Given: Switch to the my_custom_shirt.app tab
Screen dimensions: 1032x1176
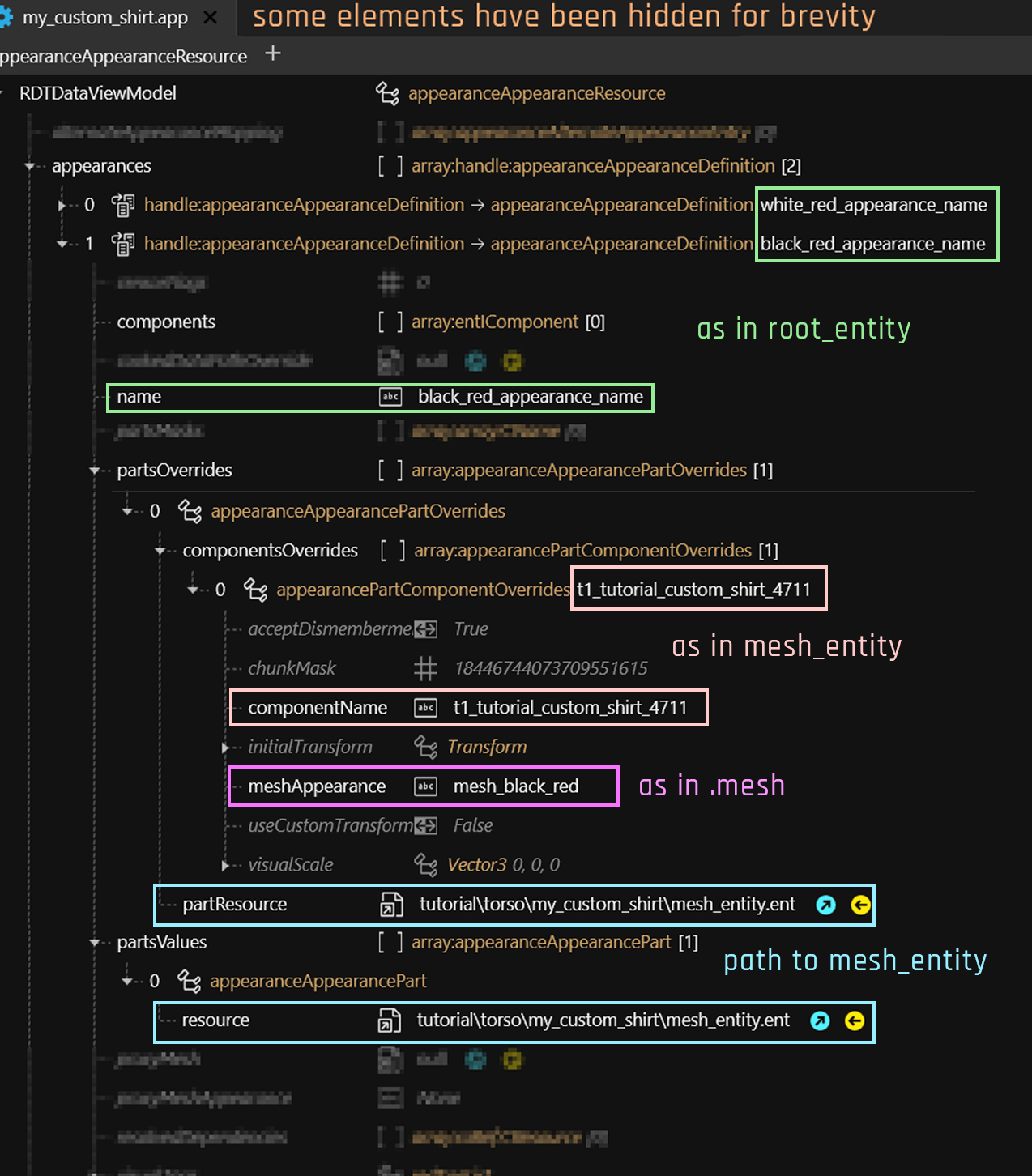Looking at the screenshot, I should [x=105, y=17].
